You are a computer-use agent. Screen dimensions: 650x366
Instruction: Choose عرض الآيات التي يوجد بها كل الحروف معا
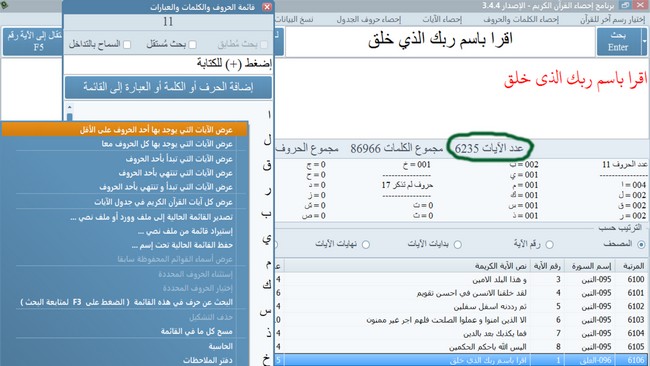pyautogui.click(x=124, y=144)
